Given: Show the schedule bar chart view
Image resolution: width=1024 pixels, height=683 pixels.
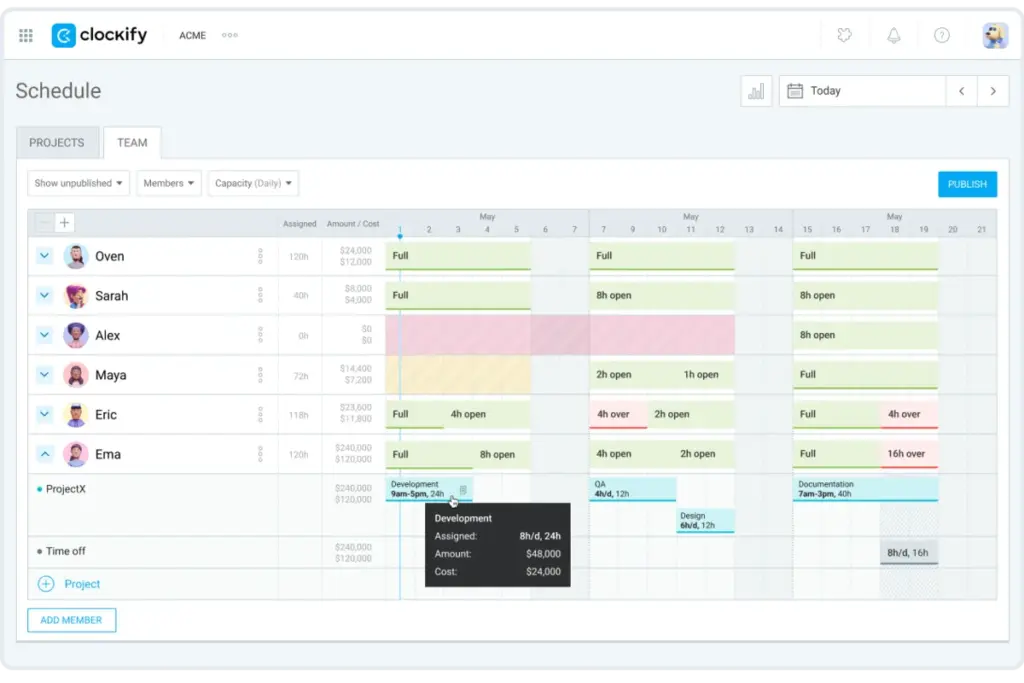Looking at the screenshot, I should 756,91.
